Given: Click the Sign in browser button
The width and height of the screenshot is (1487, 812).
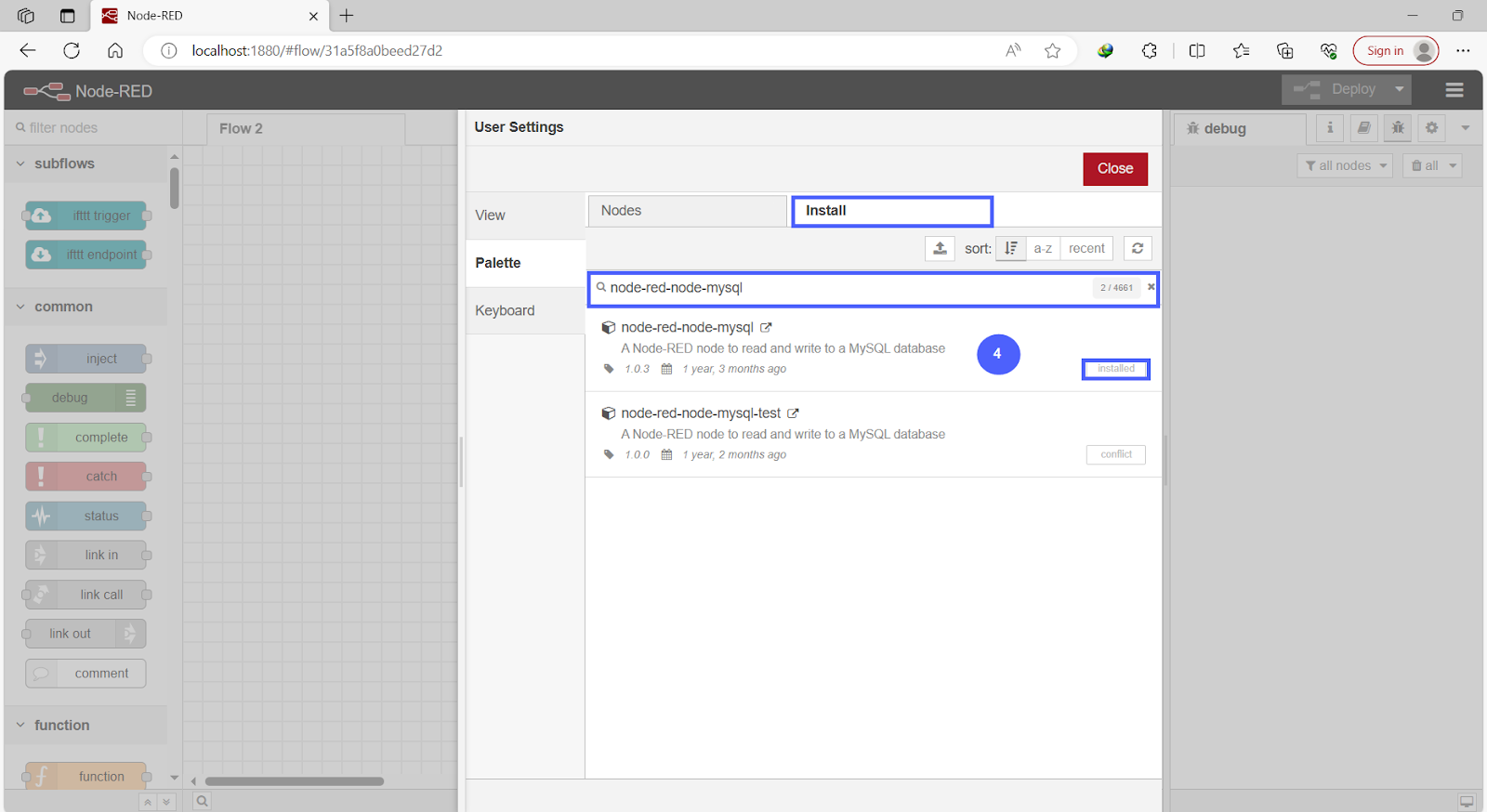Looking at the screenshot, I should coord(1396,50).
